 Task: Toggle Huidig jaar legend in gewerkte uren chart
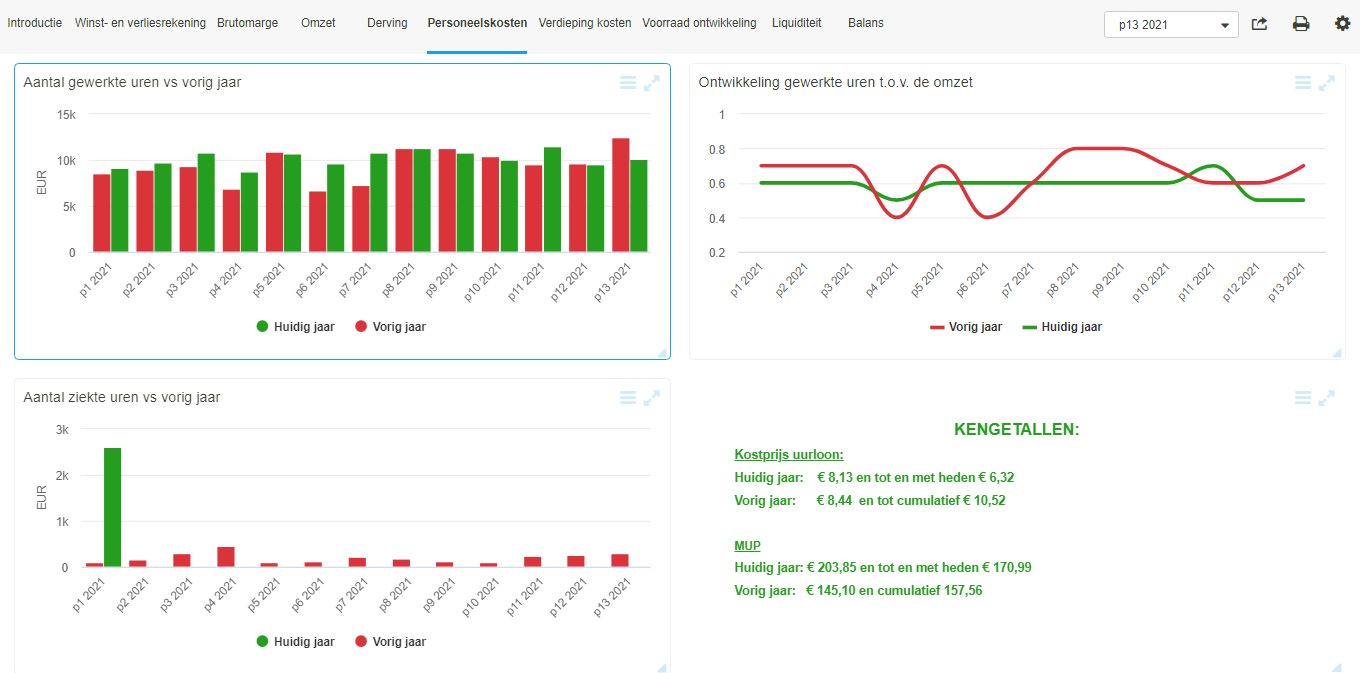click(295, 327)
